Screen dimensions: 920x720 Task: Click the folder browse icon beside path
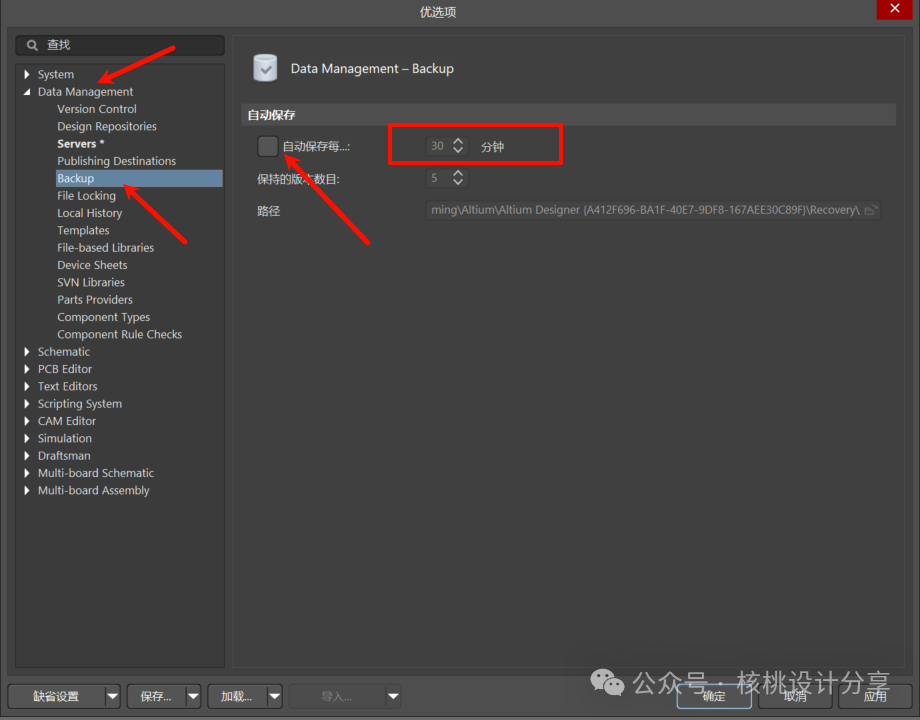point(870,210)
